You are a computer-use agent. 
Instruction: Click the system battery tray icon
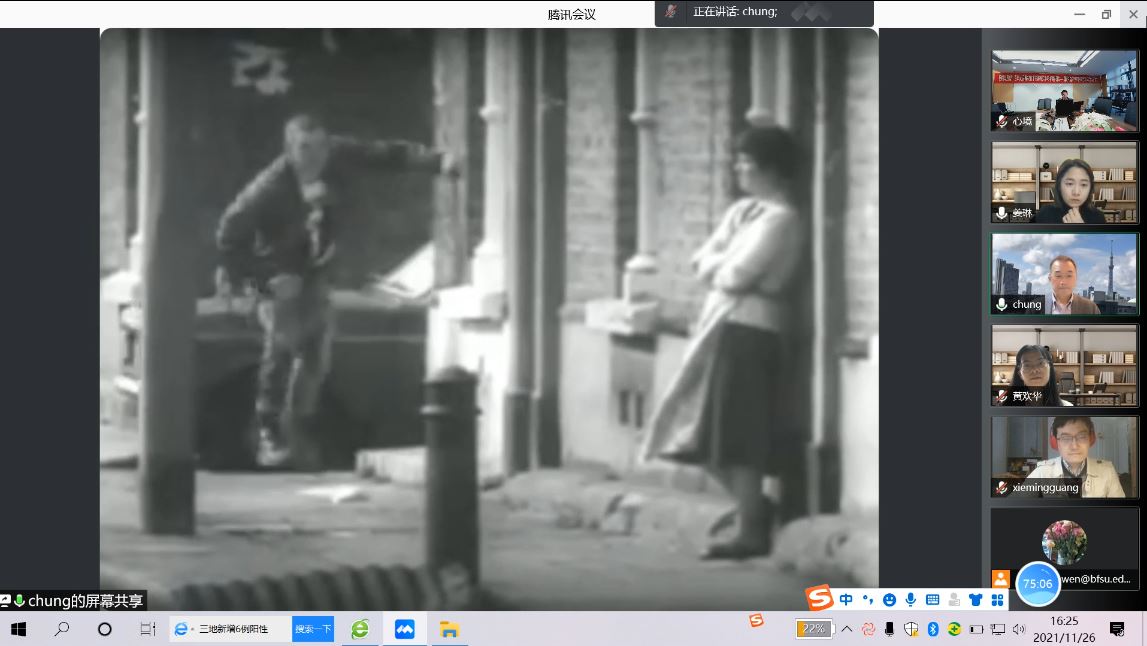click(x=976, y=629)
